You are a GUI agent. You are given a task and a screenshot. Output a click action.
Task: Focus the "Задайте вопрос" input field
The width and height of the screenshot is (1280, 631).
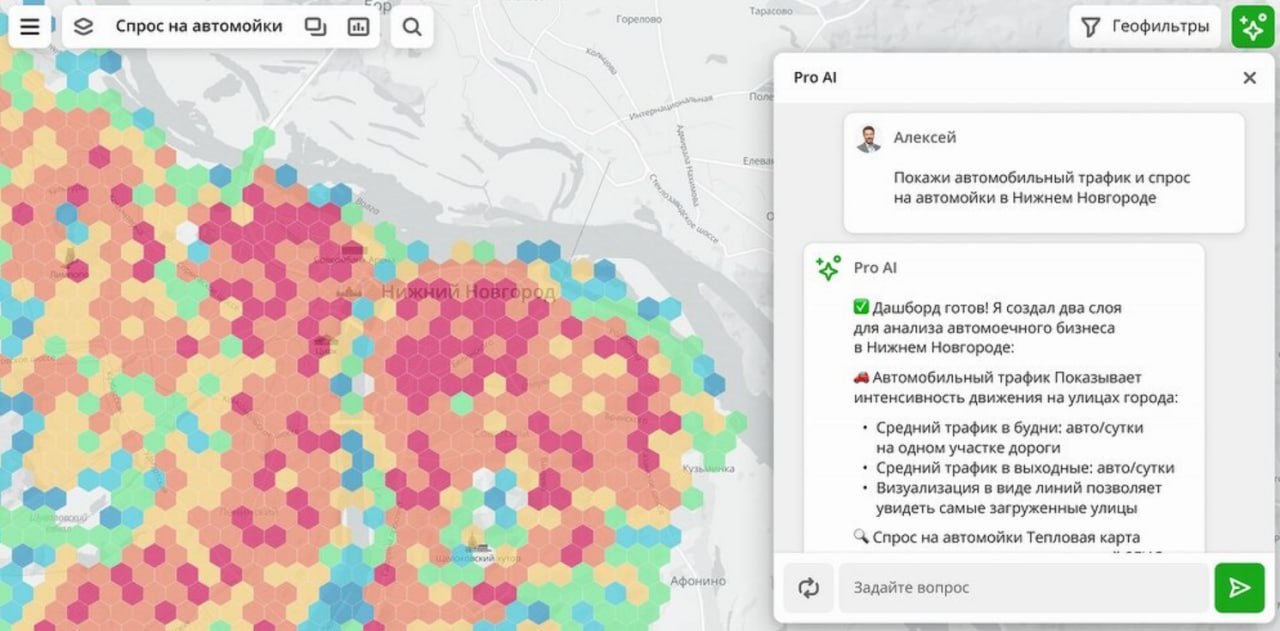1022,588
